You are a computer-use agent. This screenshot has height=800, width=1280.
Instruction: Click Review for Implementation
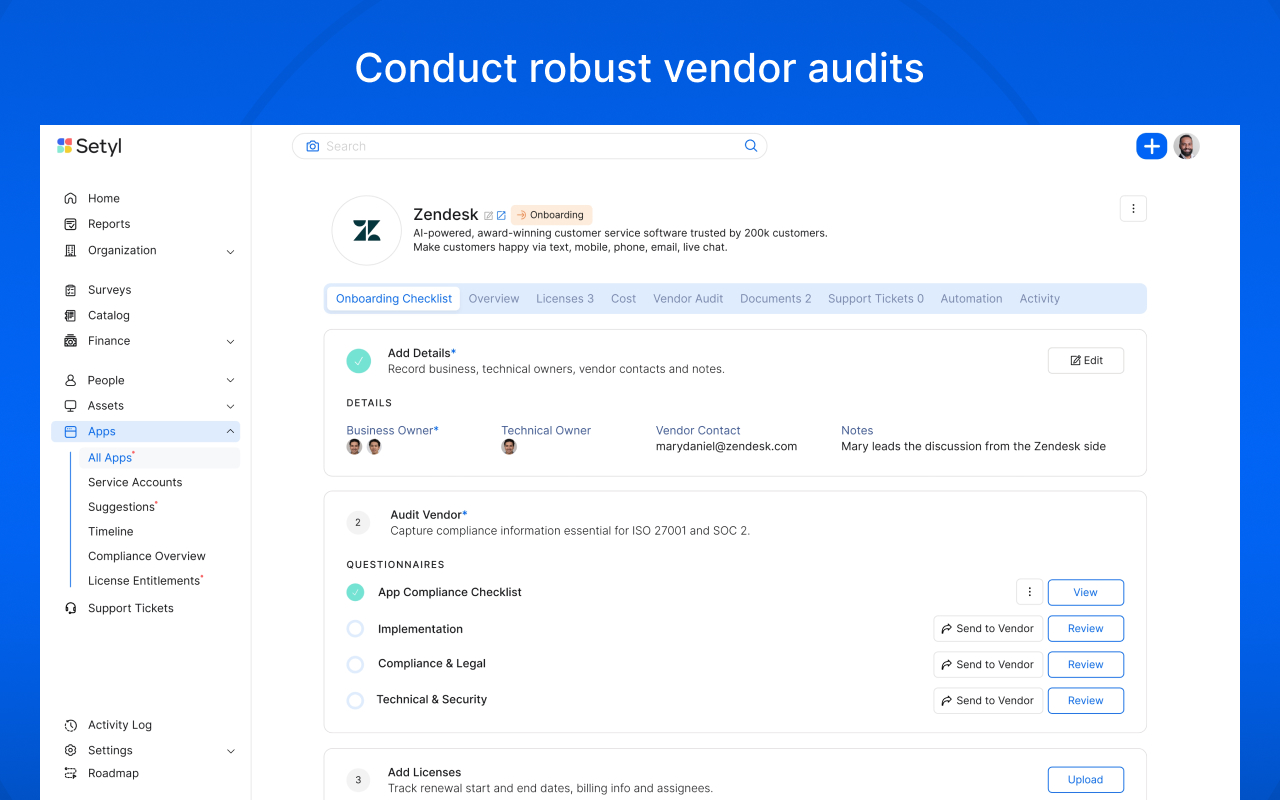click(x=1086, y=629)
